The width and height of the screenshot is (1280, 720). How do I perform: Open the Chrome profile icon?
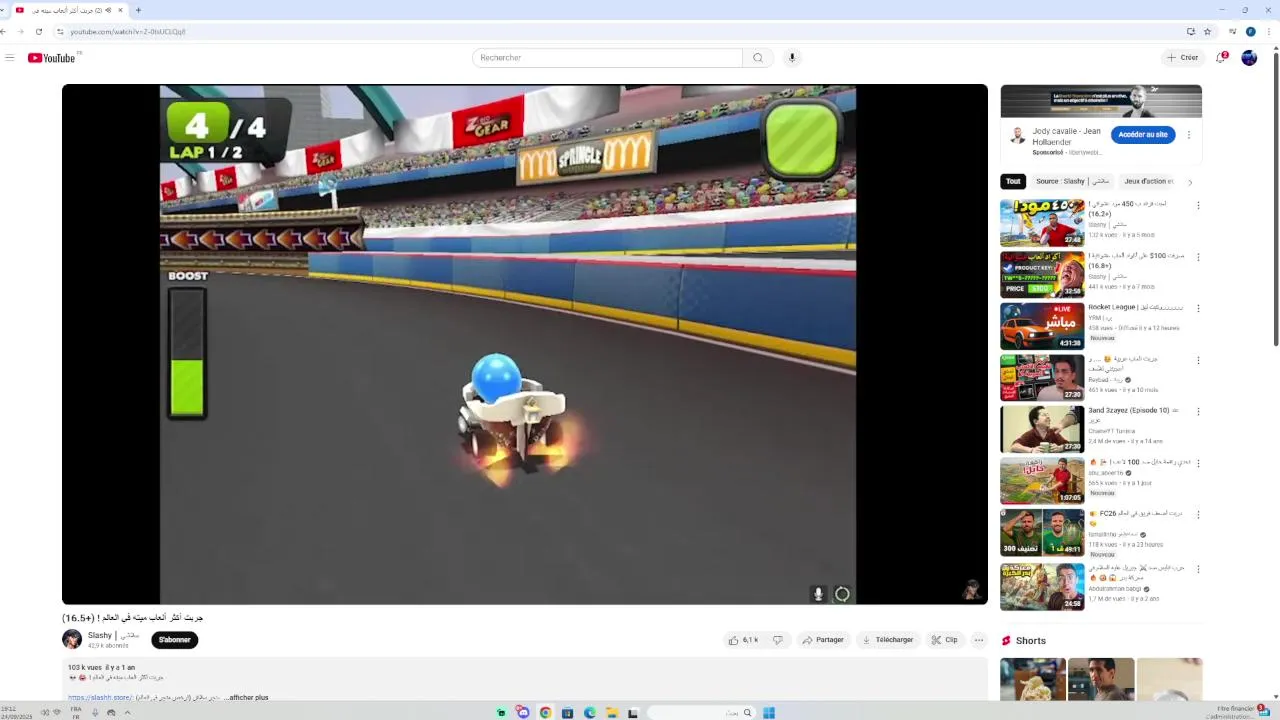pyautogui.click(x=1250, y=31)
